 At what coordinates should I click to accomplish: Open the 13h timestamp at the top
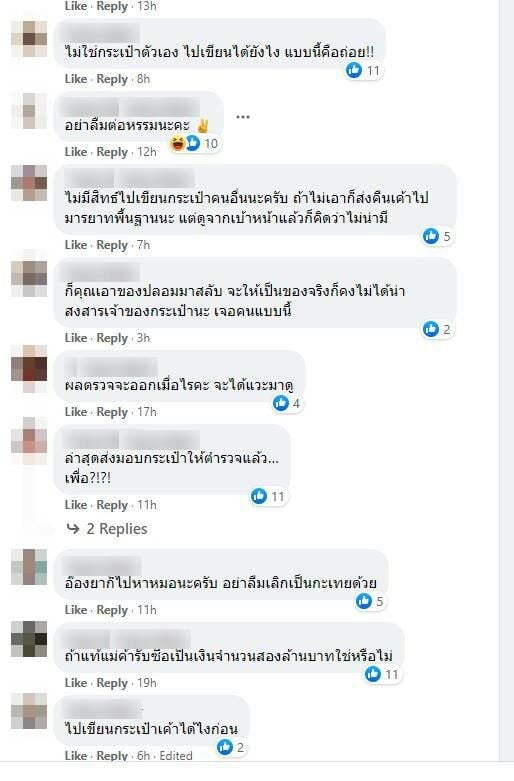click(146, 6)
